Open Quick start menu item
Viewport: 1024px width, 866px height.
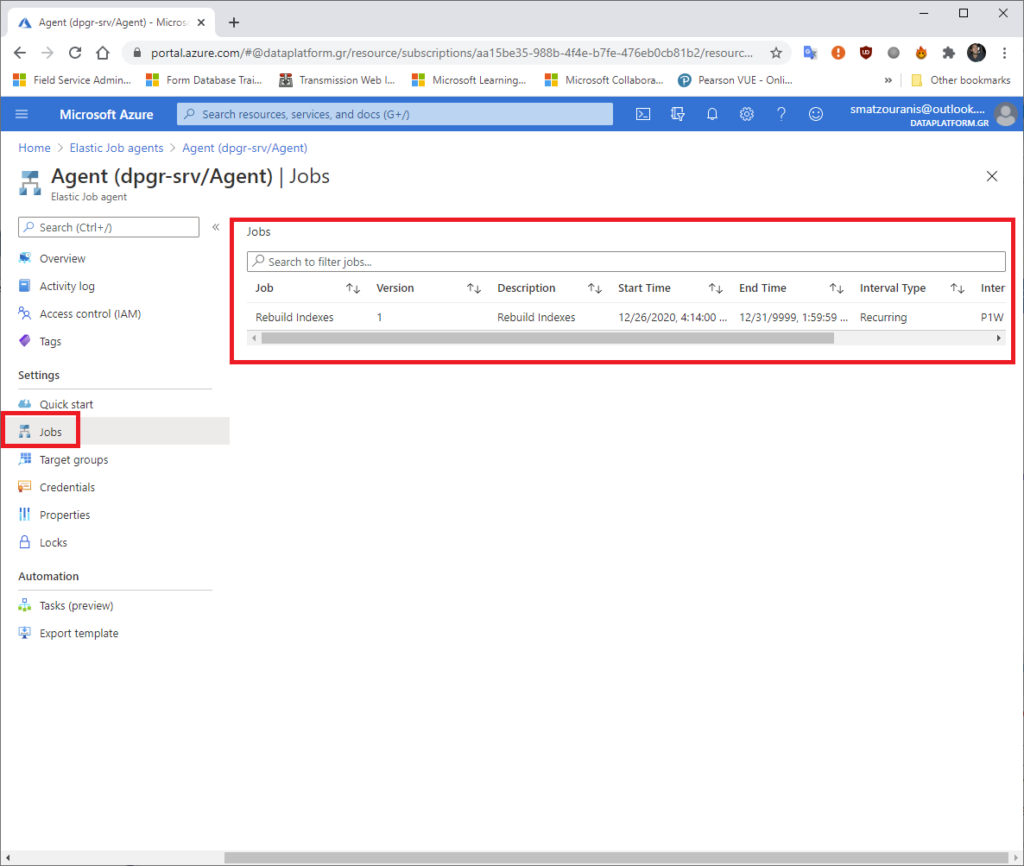click(x=66, y=404)
